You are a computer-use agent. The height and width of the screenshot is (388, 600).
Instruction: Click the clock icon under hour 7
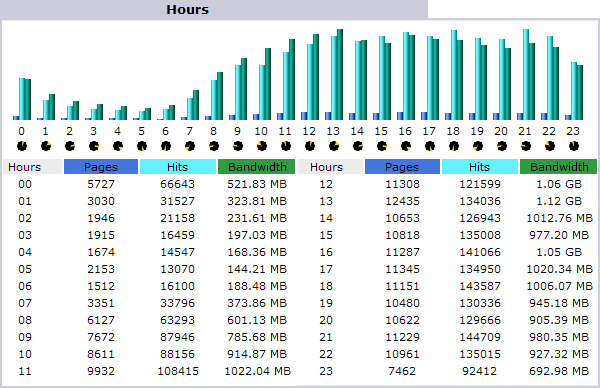pos(190,146)
